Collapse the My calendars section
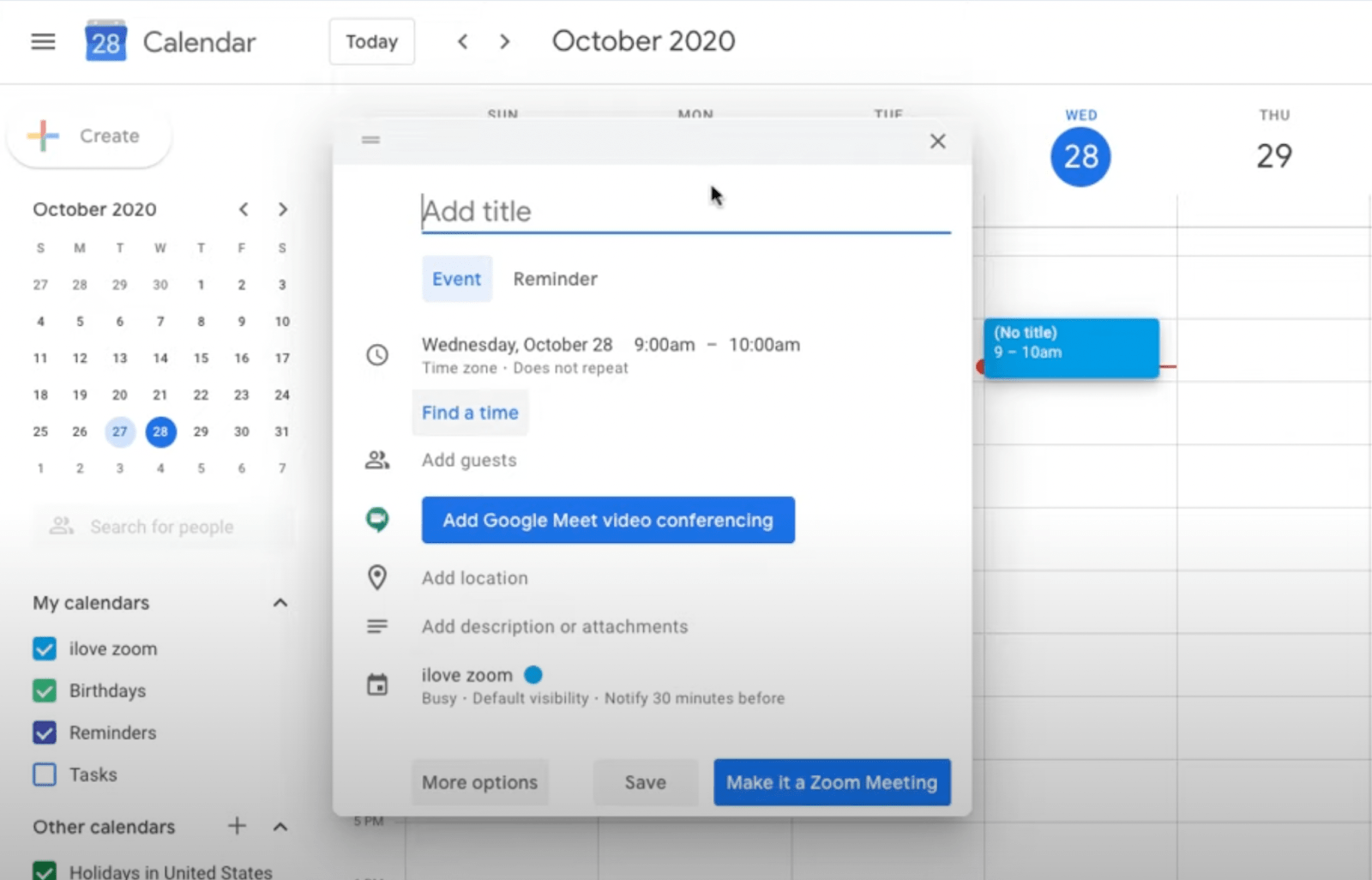Screen dimensions: 1372x880 pyautogui.click(x=280, y=602)
